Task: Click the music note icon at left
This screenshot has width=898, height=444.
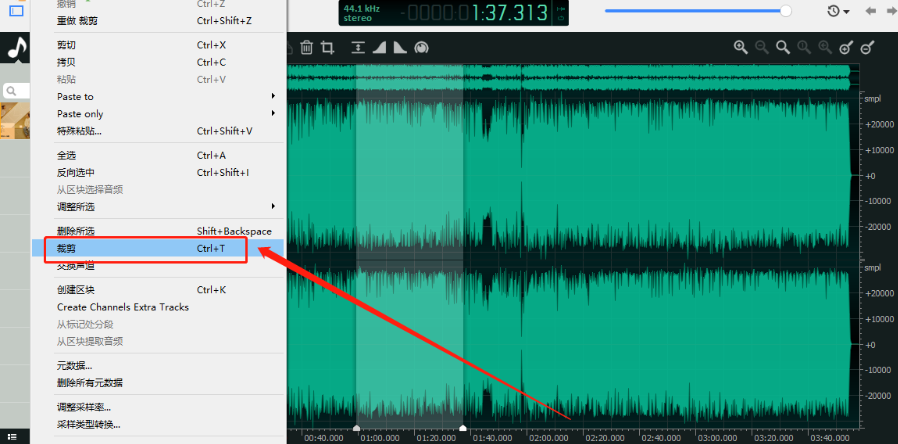Action: 16,48
